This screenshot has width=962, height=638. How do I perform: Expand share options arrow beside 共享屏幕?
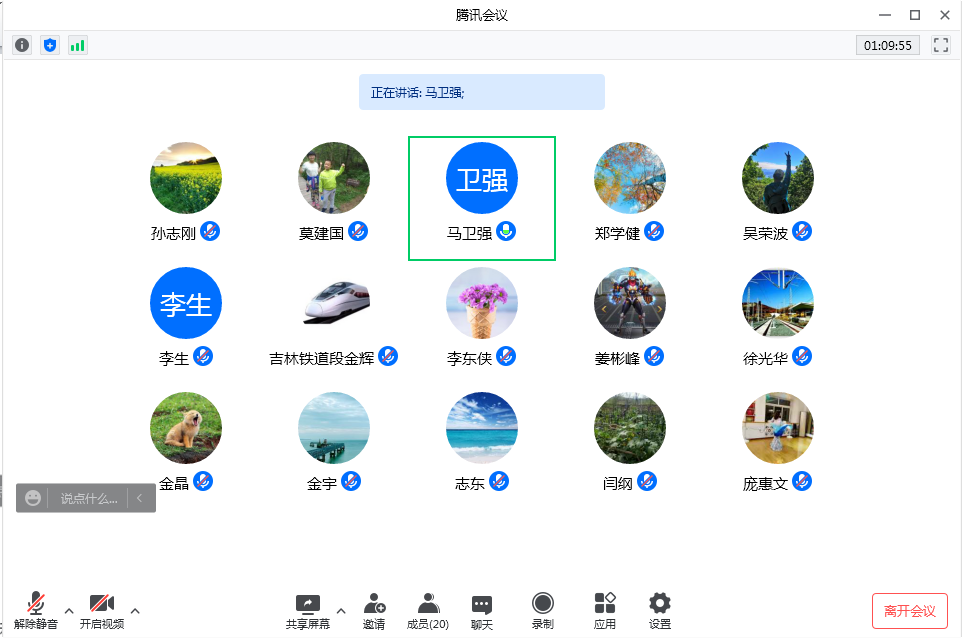(341, 610)
